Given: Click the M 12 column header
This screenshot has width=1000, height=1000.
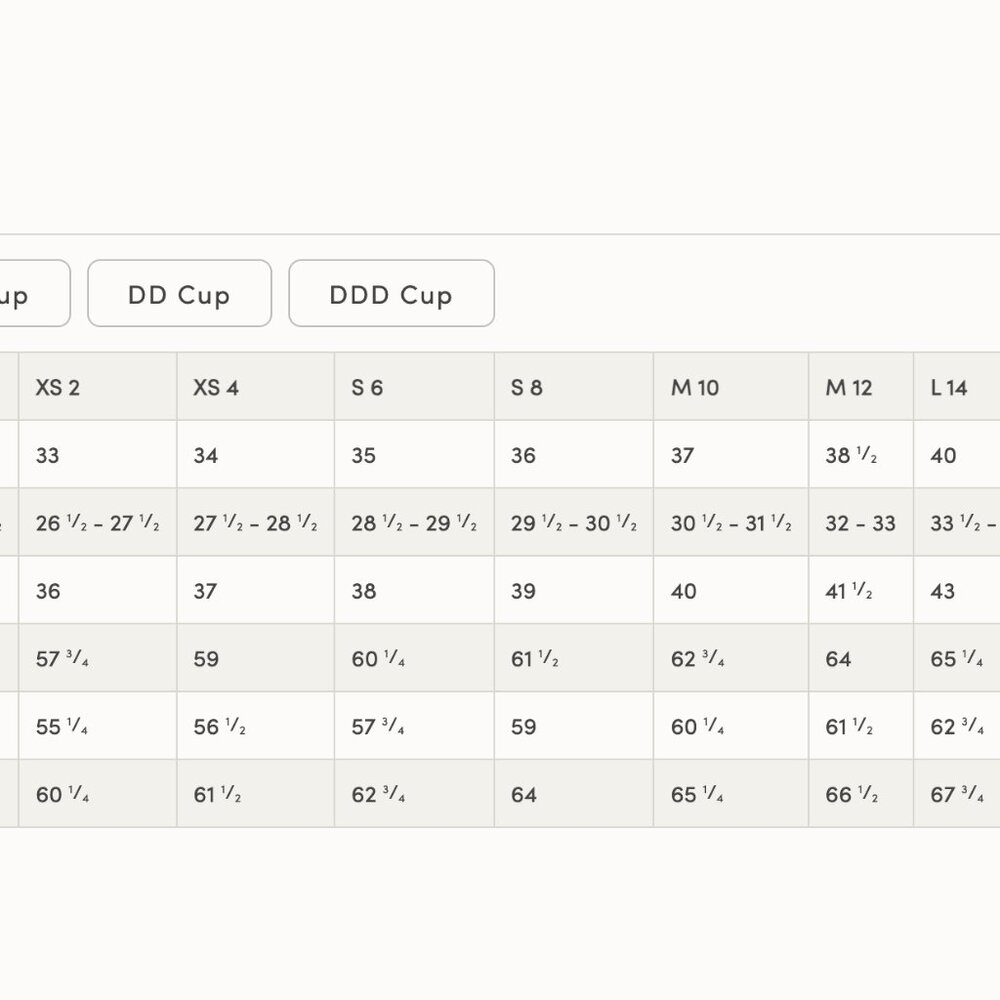Looking at the screenshot, I should [849, 387].
